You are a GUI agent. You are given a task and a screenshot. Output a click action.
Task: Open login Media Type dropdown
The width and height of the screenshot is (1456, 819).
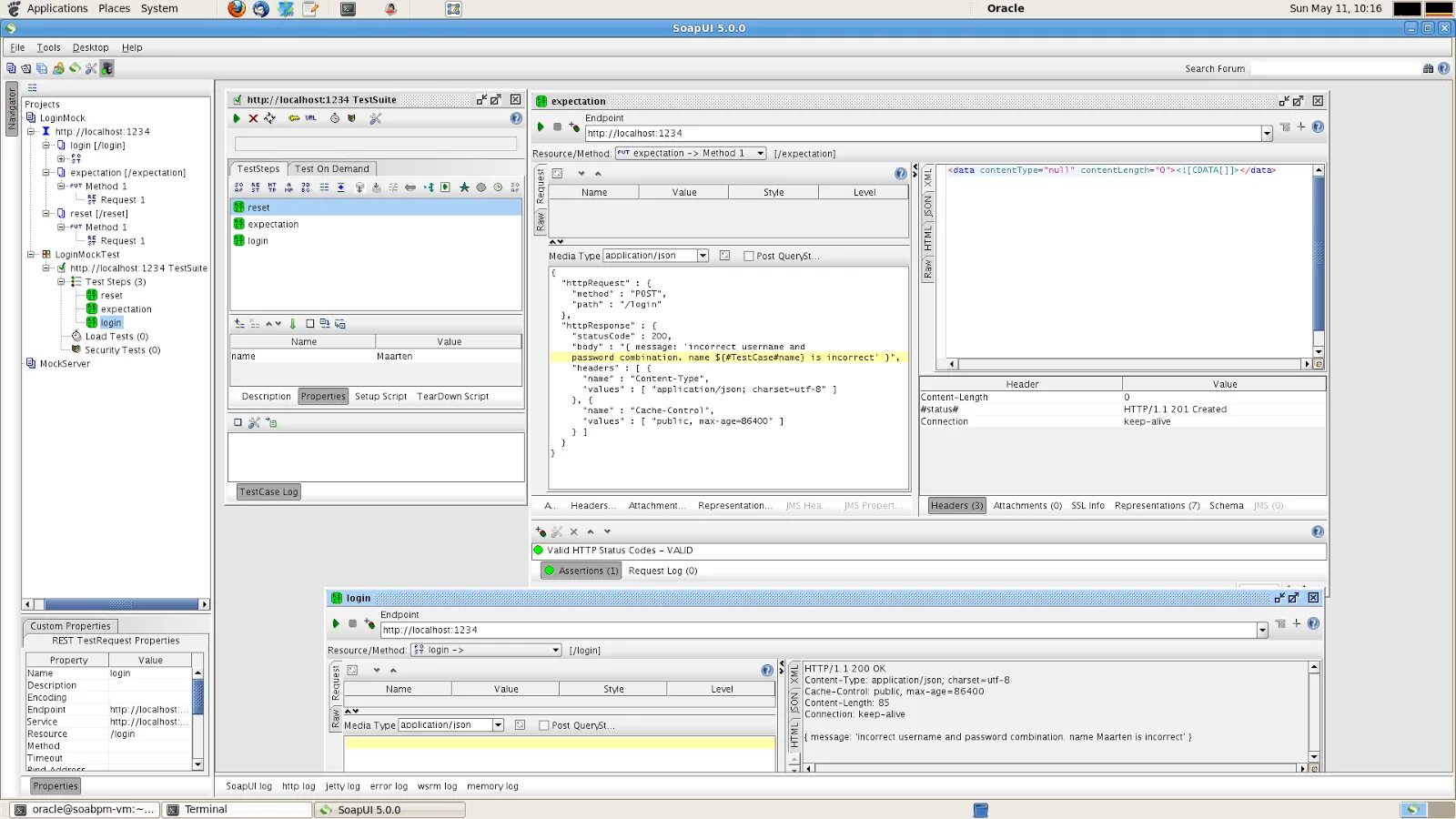[x=498, y=725]
